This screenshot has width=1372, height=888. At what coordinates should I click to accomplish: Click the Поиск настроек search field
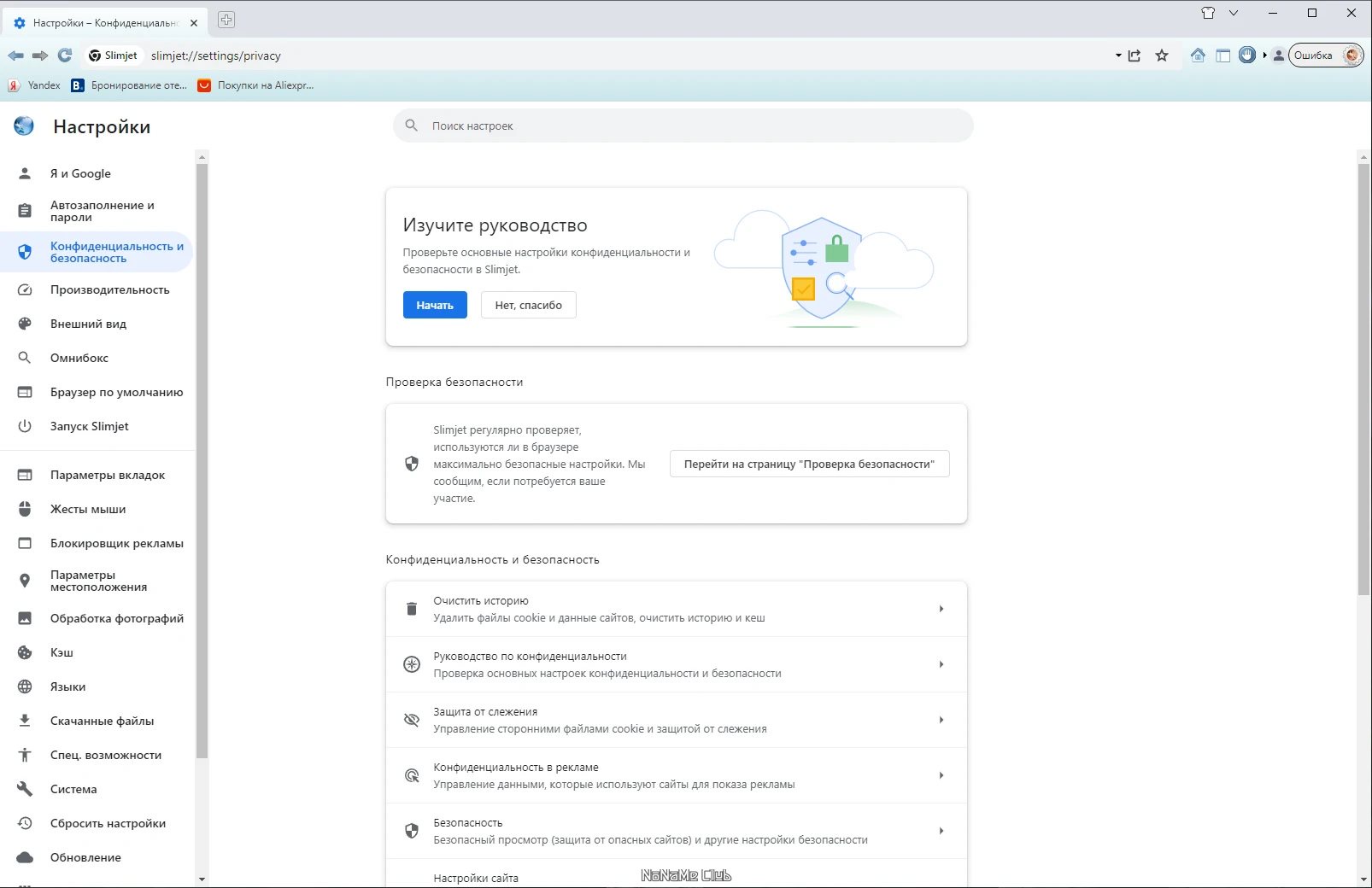[683, 126]
